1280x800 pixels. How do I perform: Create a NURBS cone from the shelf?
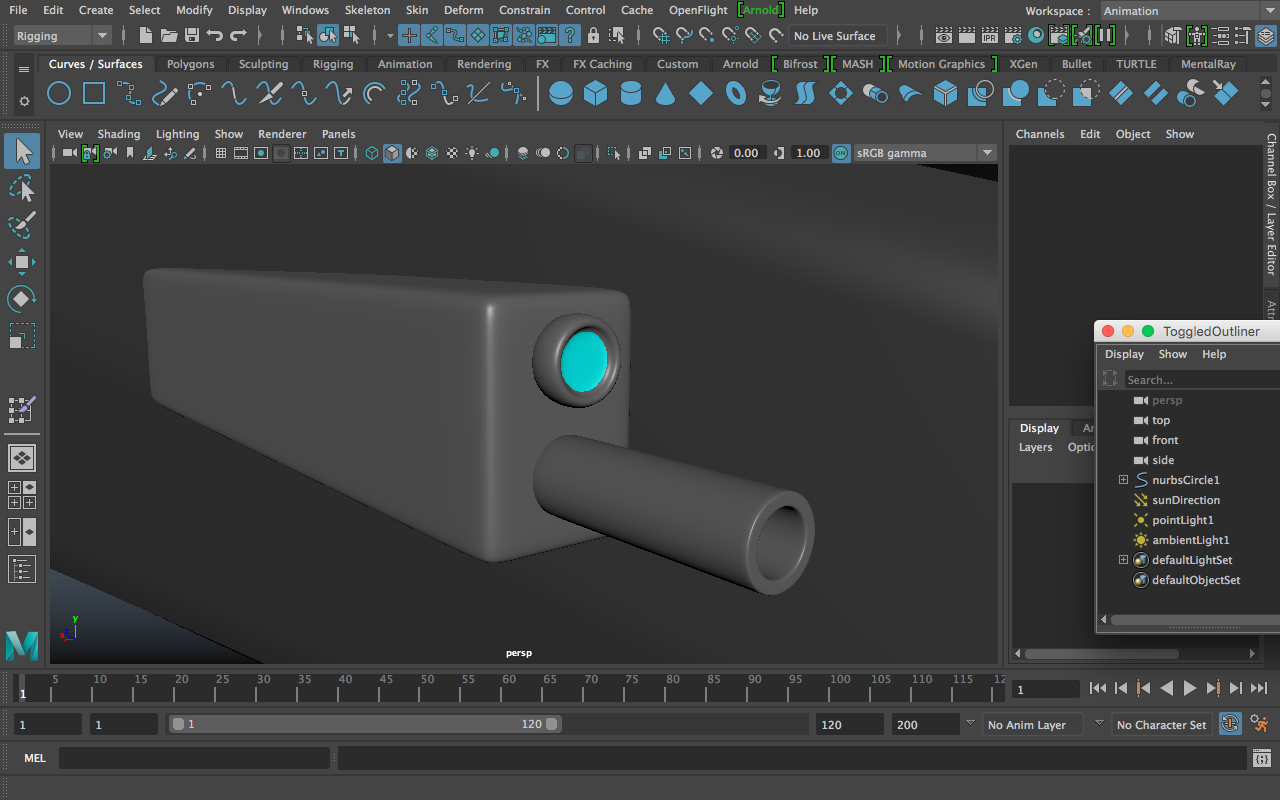coord(666,94)
